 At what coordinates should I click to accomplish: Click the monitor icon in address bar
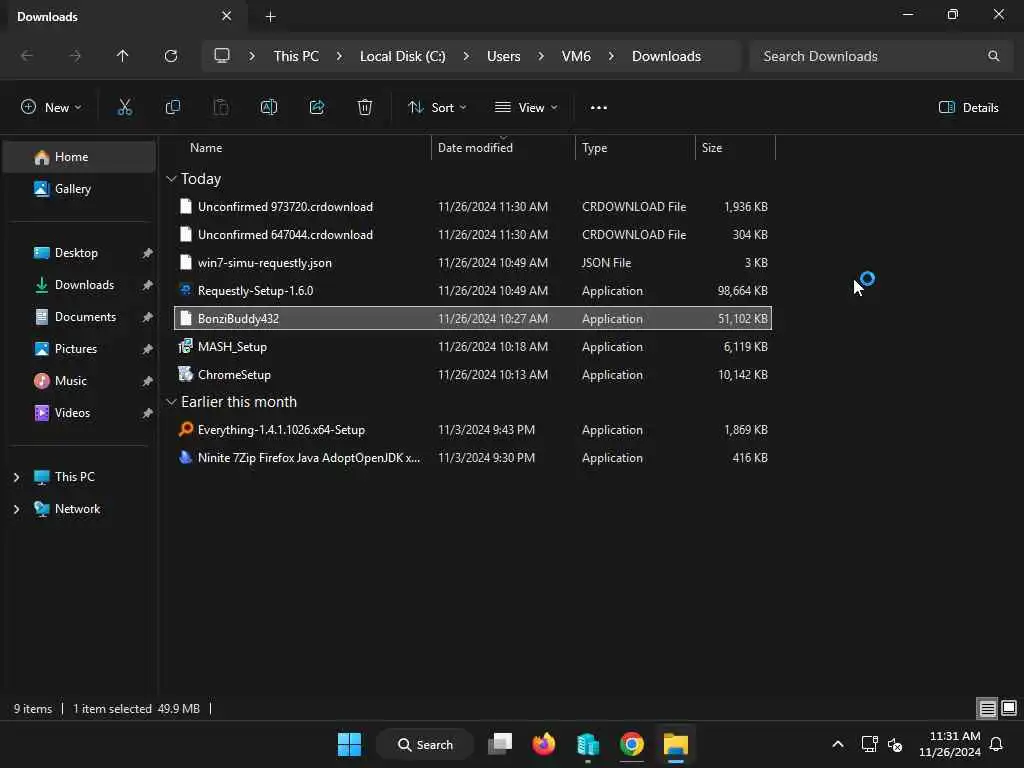(222, 56)
